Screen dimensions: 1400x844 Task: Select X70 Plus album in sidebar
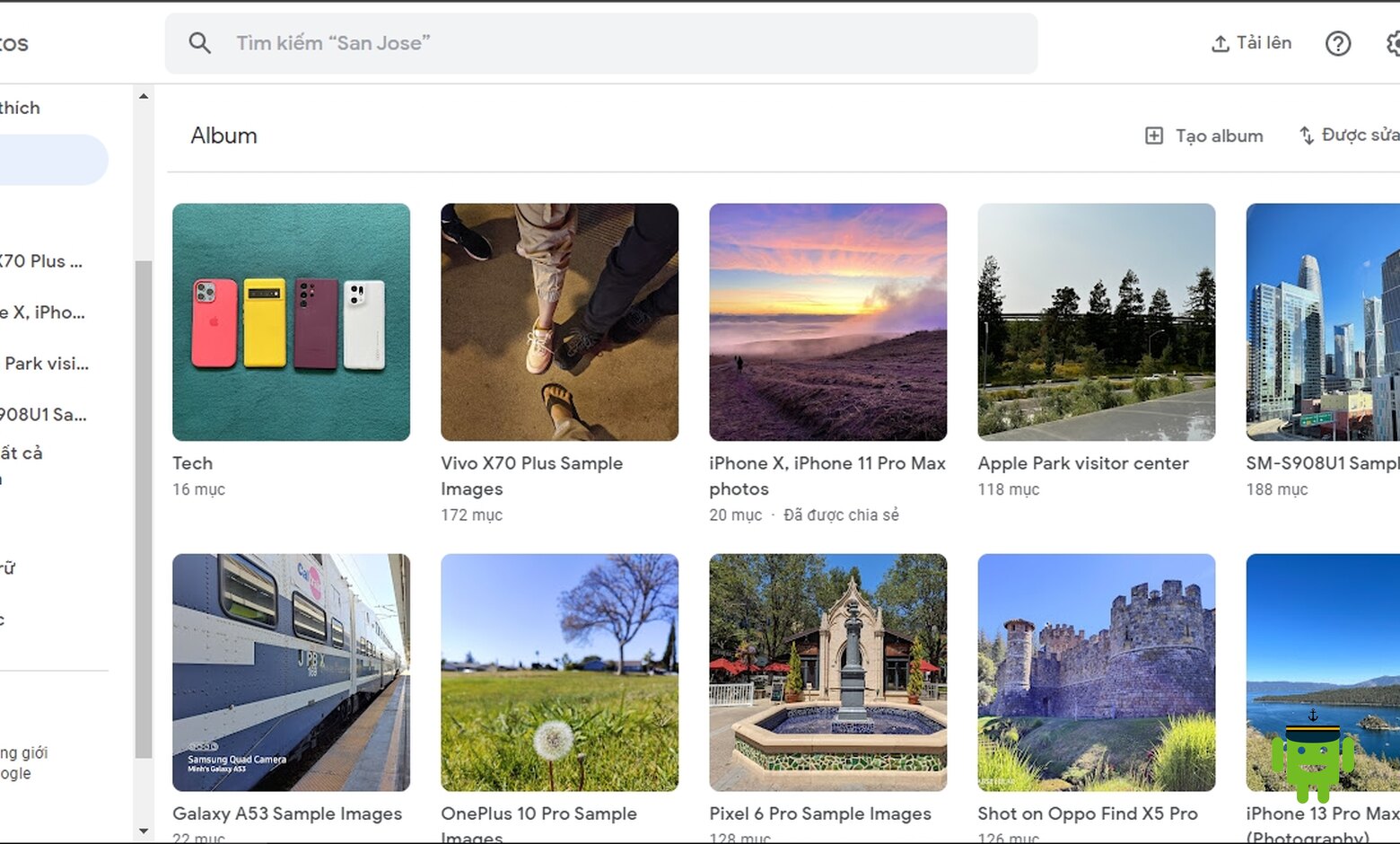tap(41, 261)
